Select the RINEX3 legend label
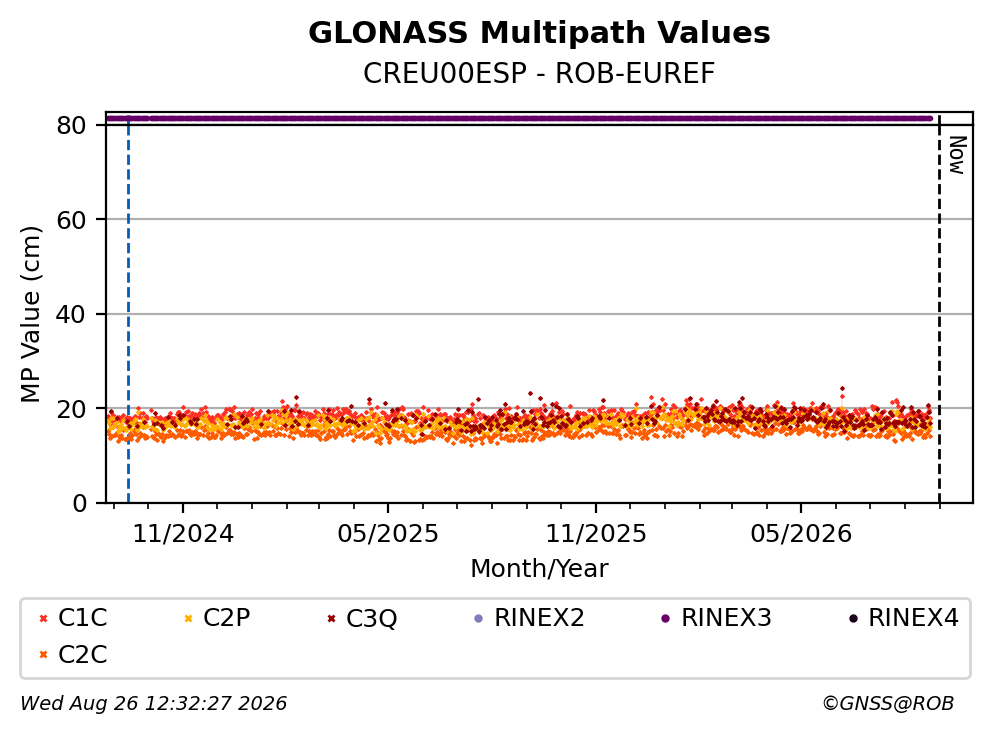Screen dimensions: 993x734 tap(726, 617)
